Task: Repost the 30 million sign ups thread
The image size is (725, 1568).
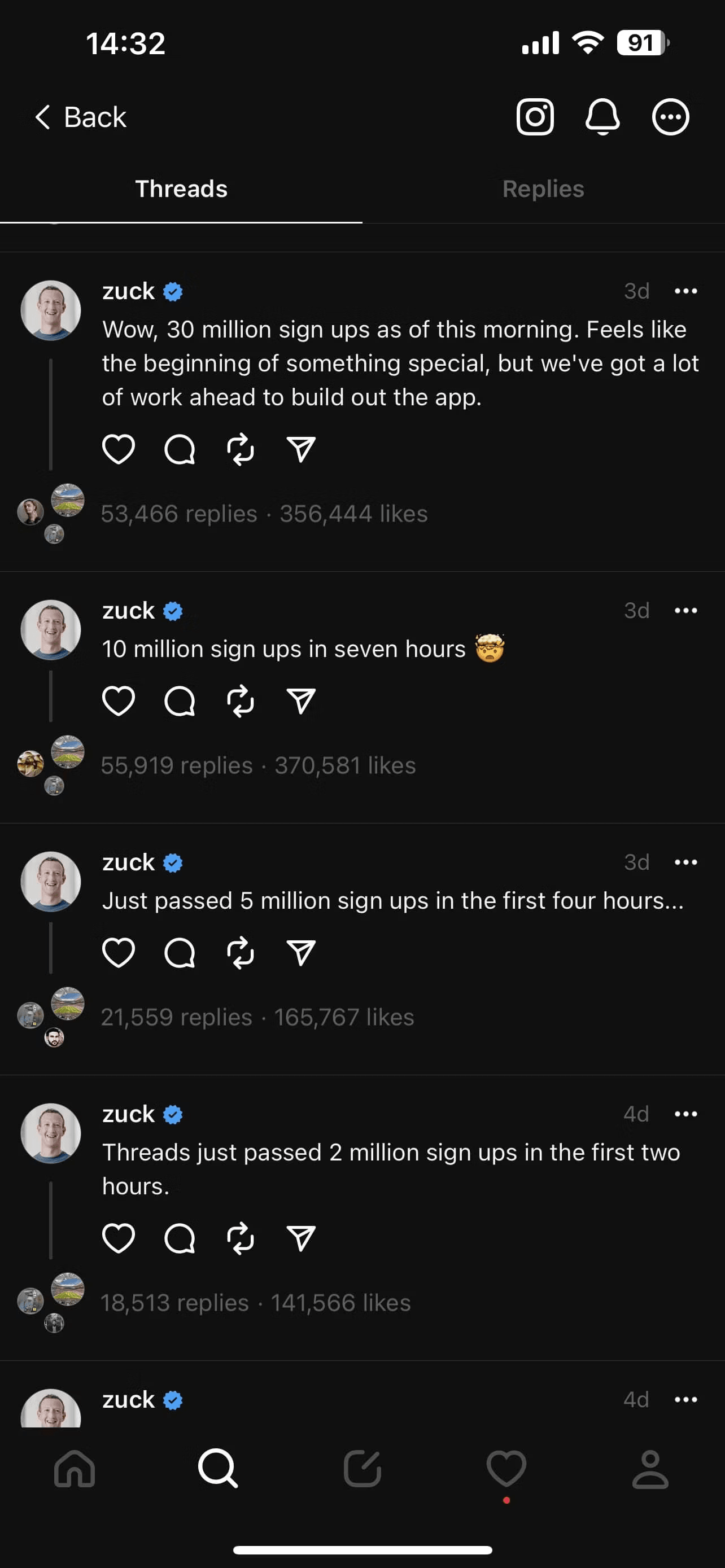Action: (241, 450)
